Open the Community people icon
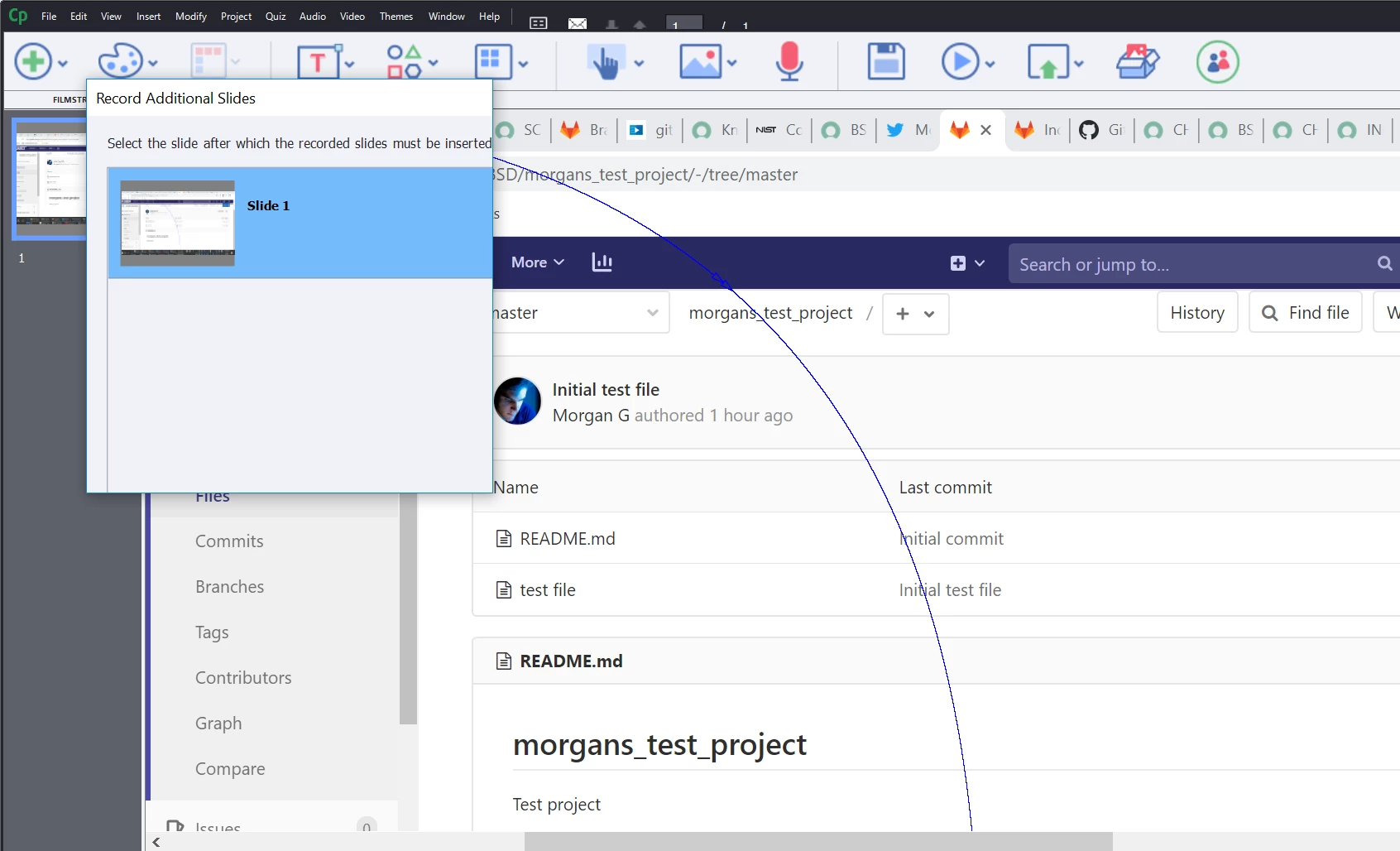1400x851 pixels. pos(1218,62)
